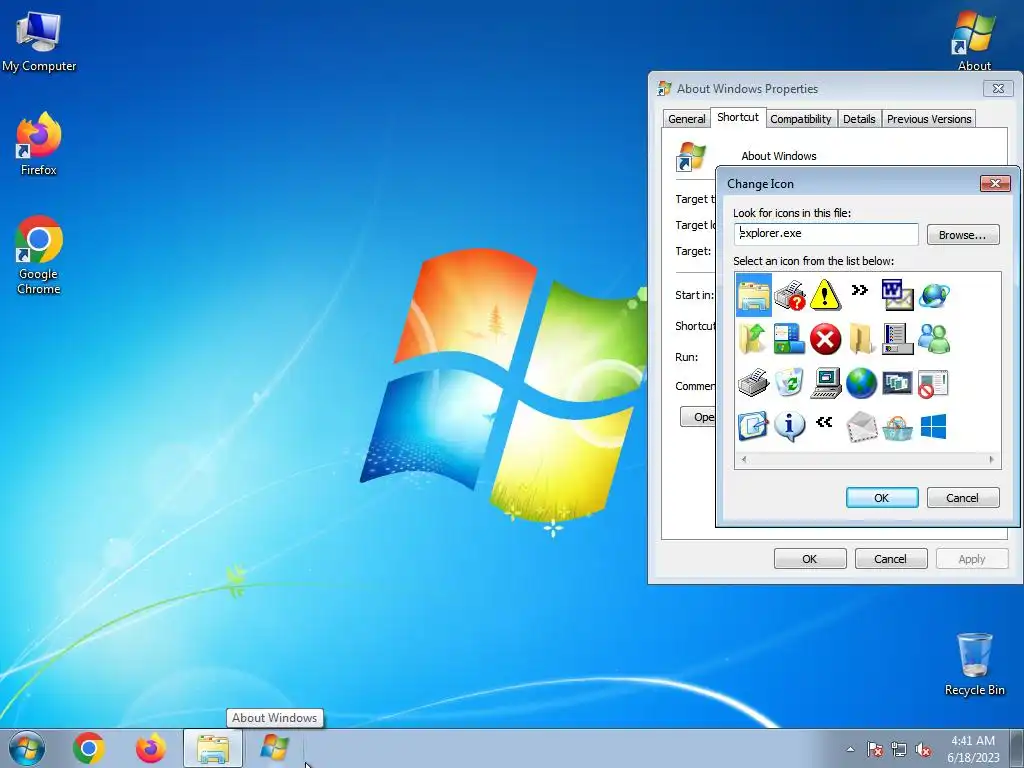Viewport: 1024px width, 768px height.
Task: Launch Google Chrome from the taskbar
Action: [x=89, y=748]
